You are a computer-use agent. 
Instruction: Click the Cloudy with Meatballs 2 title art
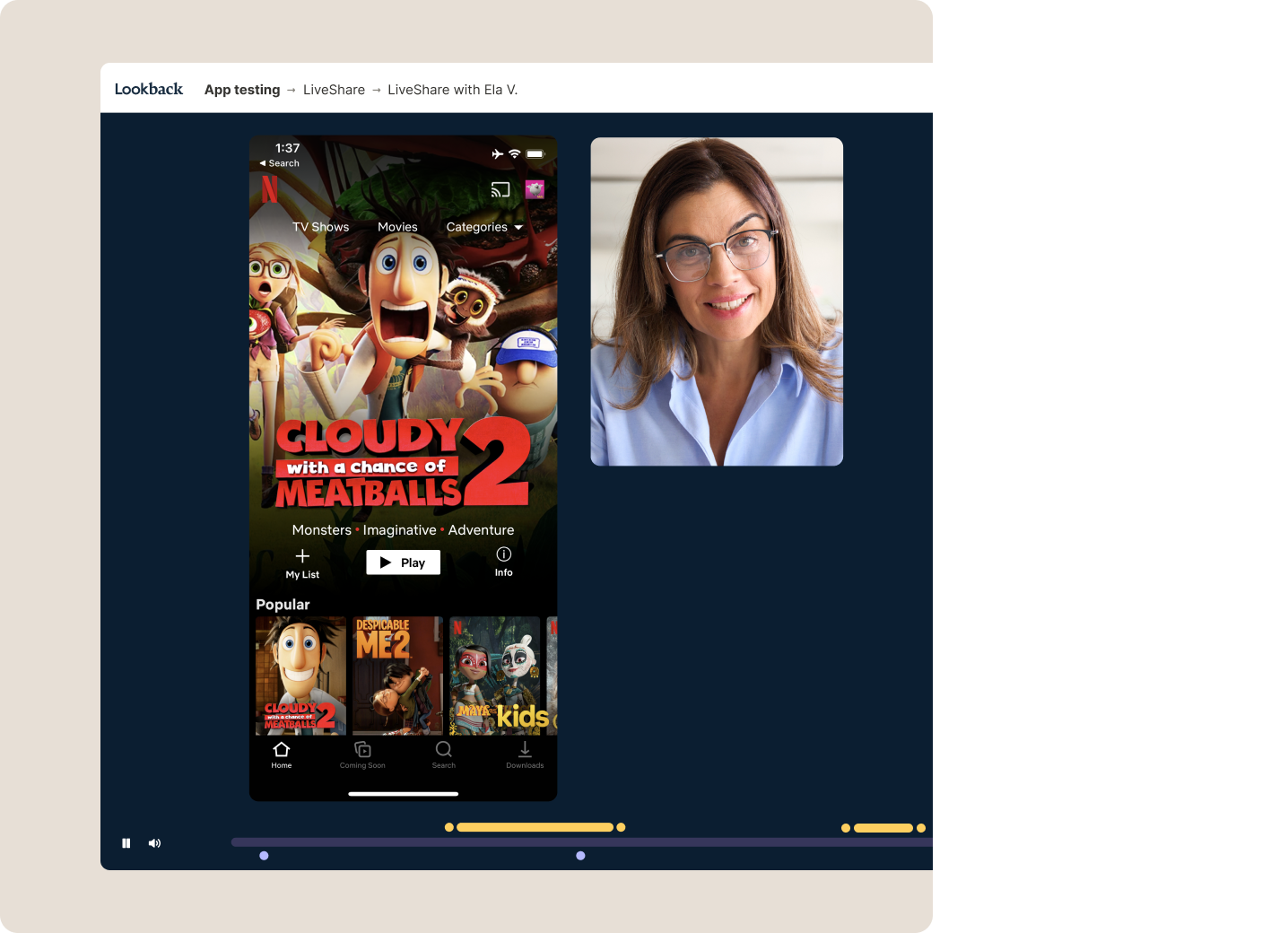pyautogui.click(x=403, y=463)
